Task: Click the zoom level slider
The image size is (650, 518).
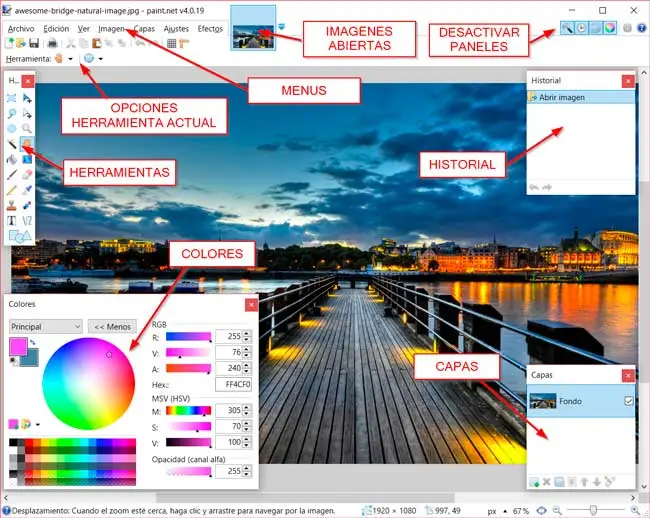Action: coord(594,510)
